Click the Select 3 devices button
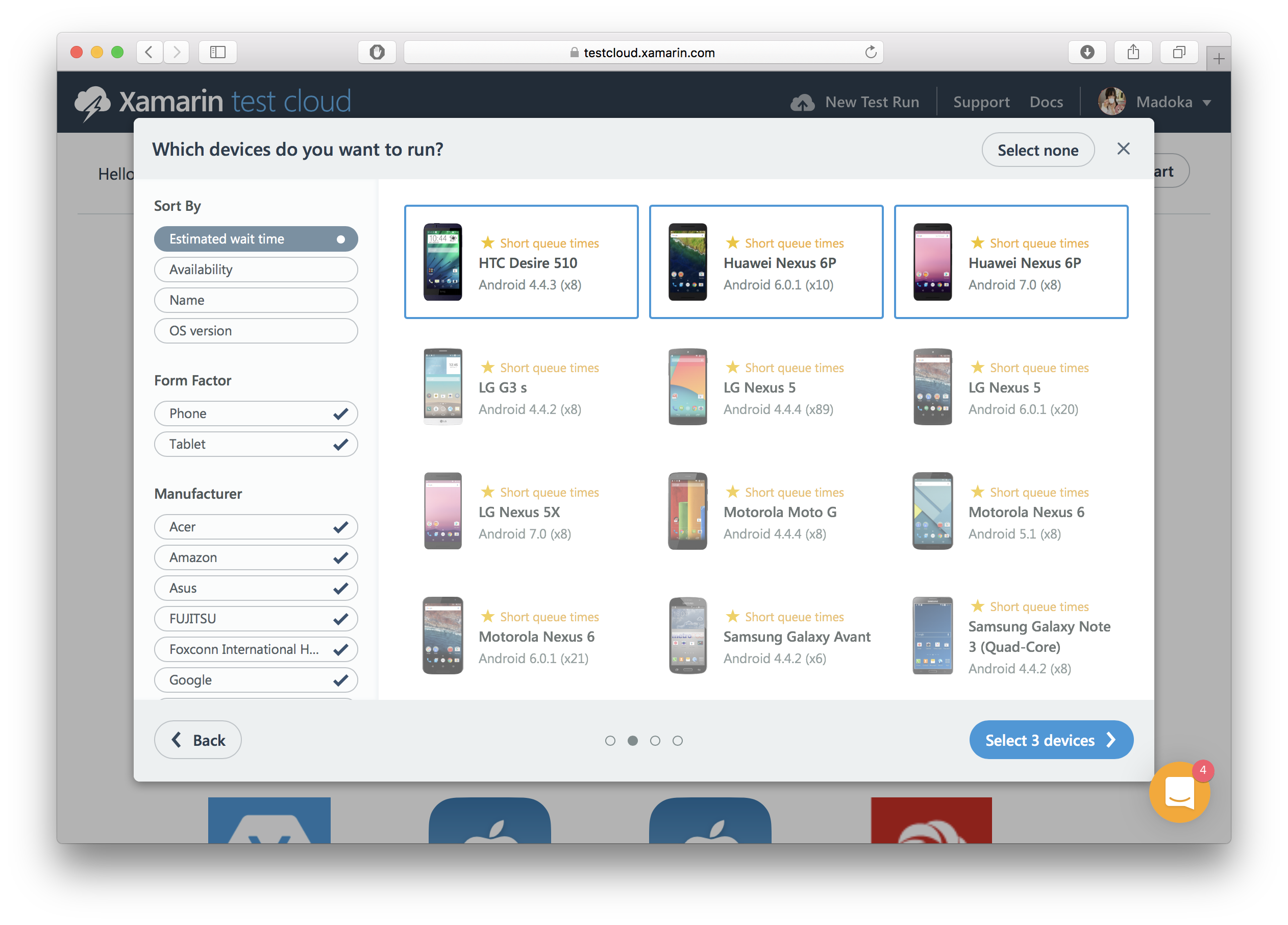The height and width of the screenshot is (925, 1288). click(1050, 740)
